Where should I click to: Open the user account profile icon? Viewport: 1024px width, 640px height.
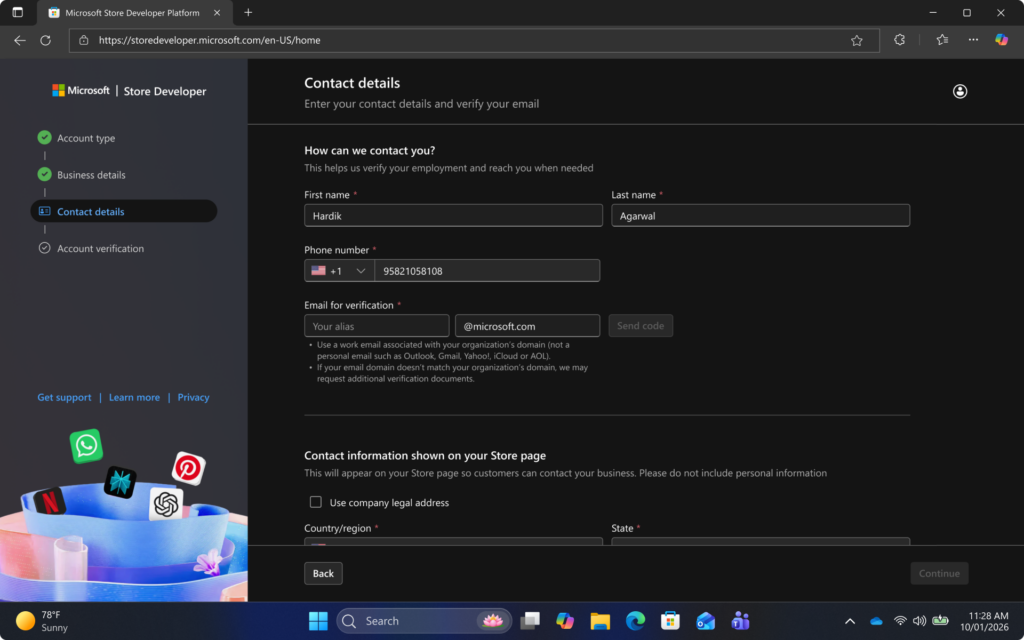tap(959, 91)
